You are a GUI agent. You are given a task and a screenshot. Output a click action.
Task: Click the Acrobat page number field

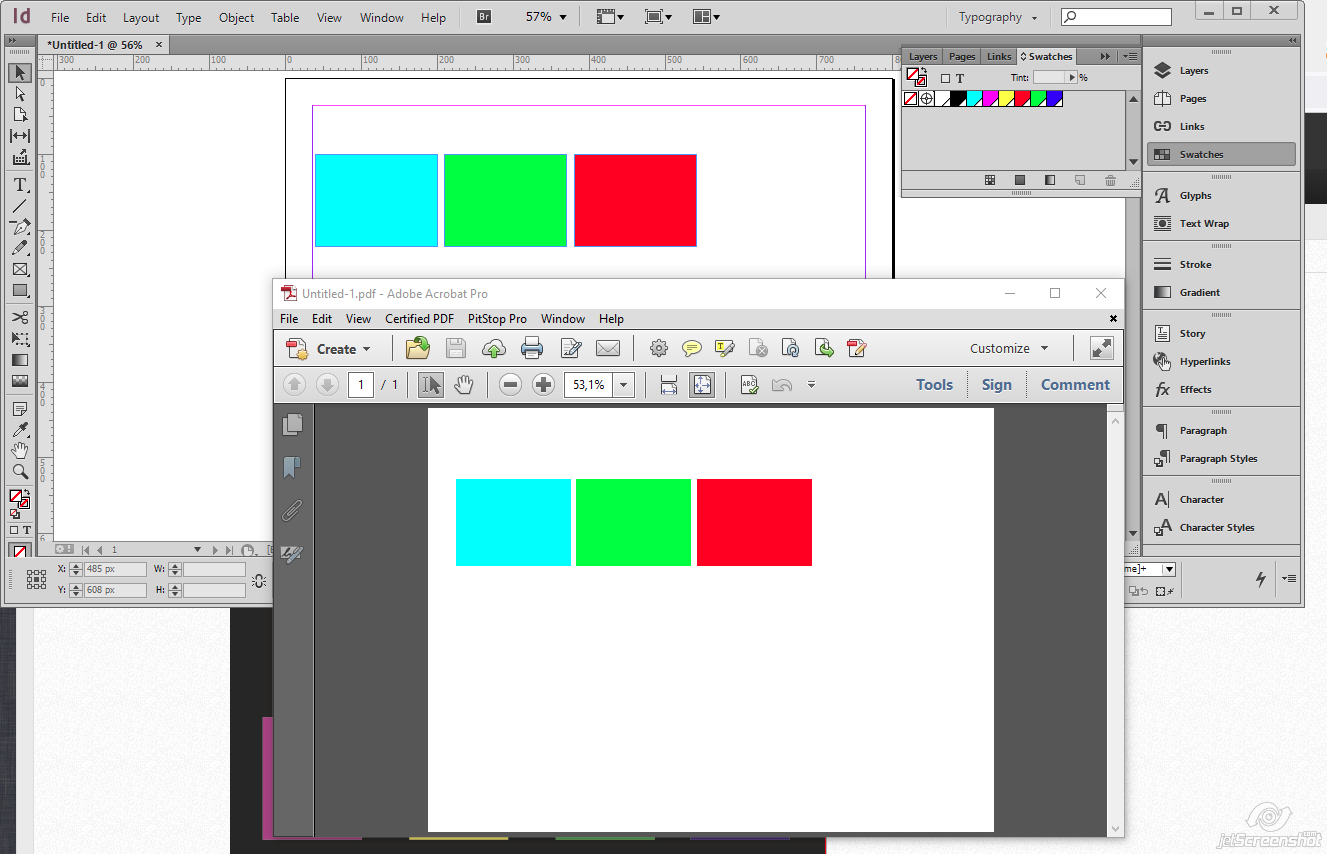361,385
